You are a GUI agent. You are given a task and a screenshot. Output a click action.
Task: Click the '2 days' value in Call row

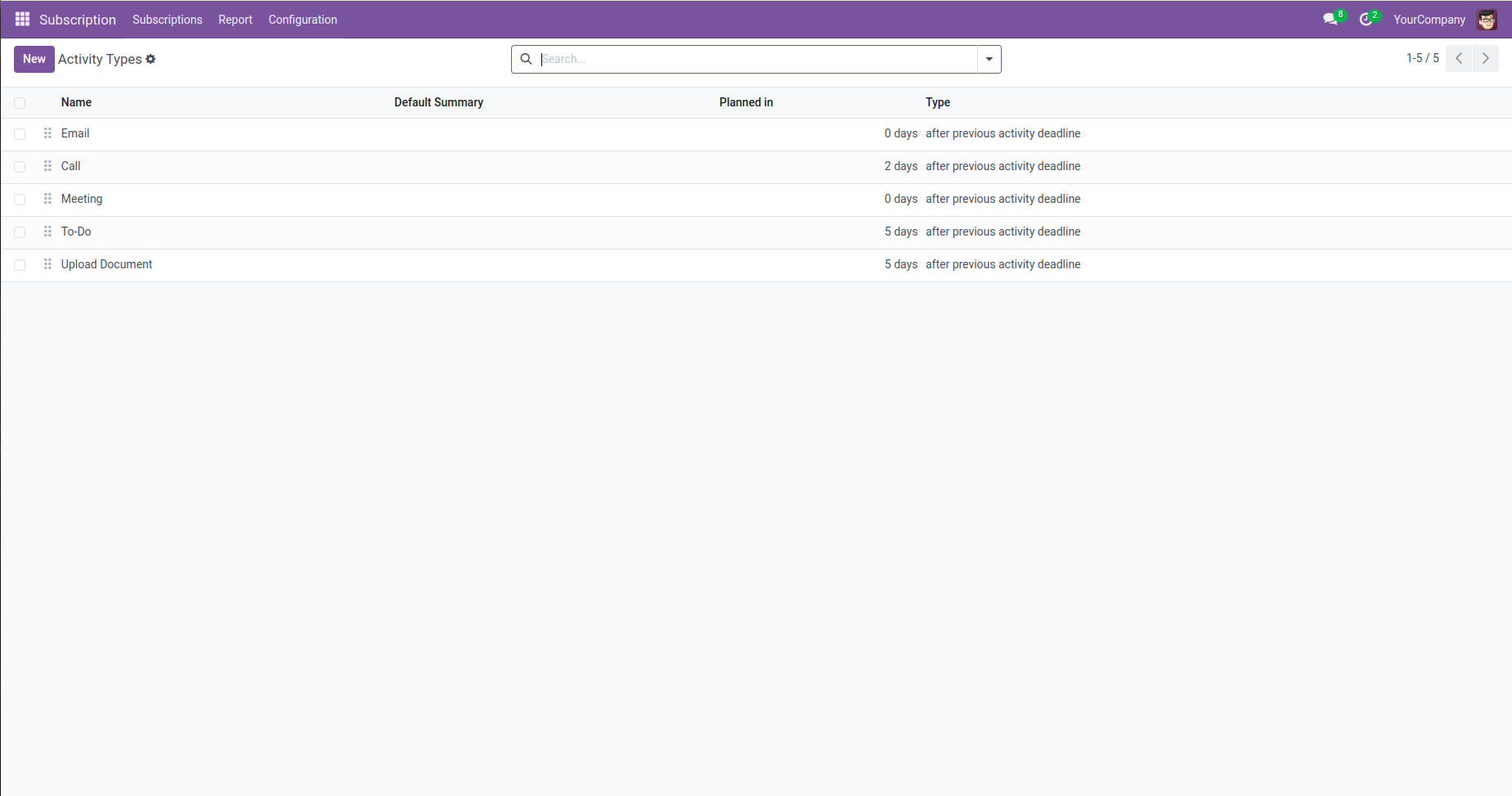click(901, 166)
